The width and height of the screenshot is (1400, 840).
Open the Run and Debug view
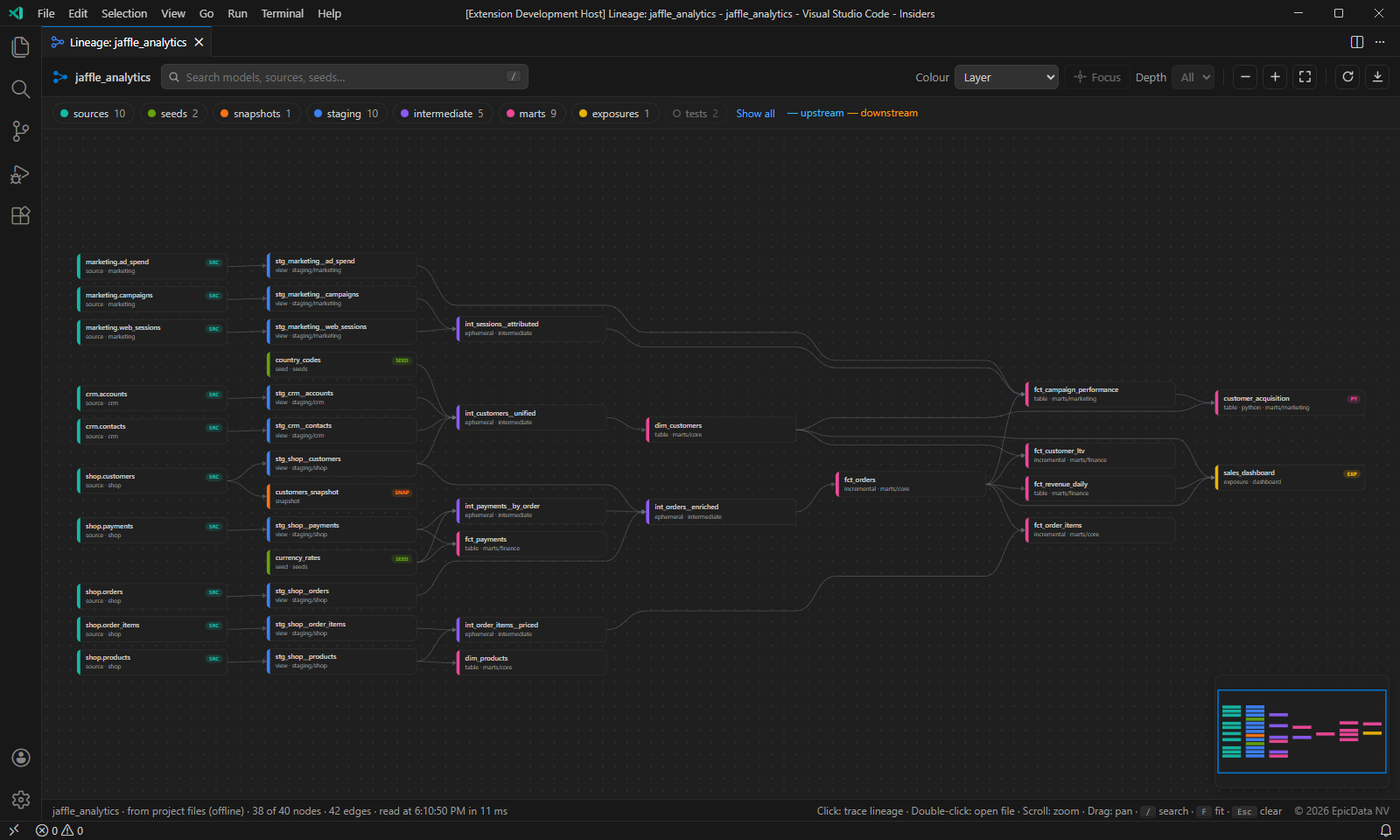(x=20, y=174)
